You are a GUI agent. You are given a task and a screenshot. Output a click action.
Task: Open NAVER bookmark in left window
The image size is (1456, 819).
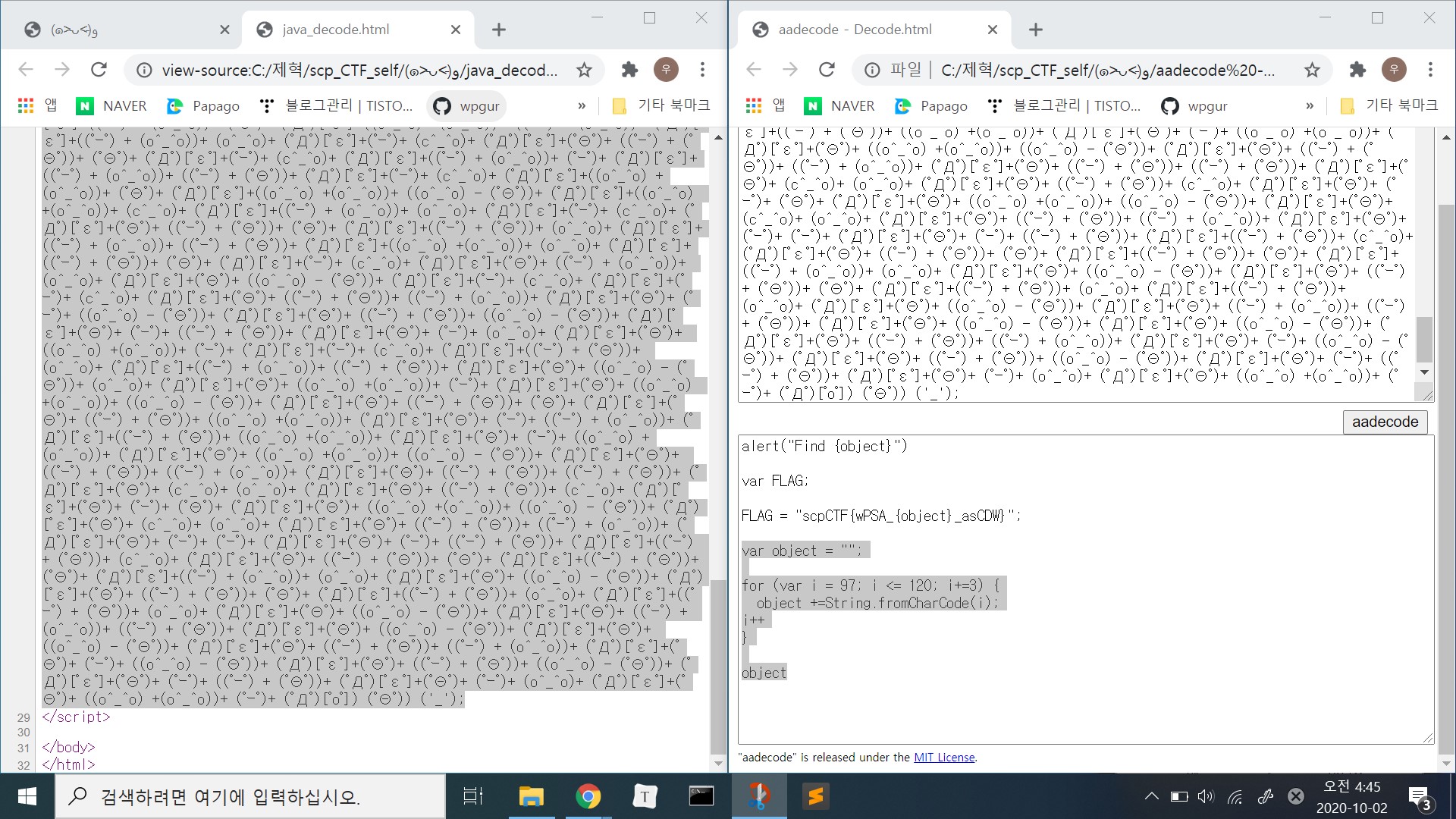pos(111,105)
